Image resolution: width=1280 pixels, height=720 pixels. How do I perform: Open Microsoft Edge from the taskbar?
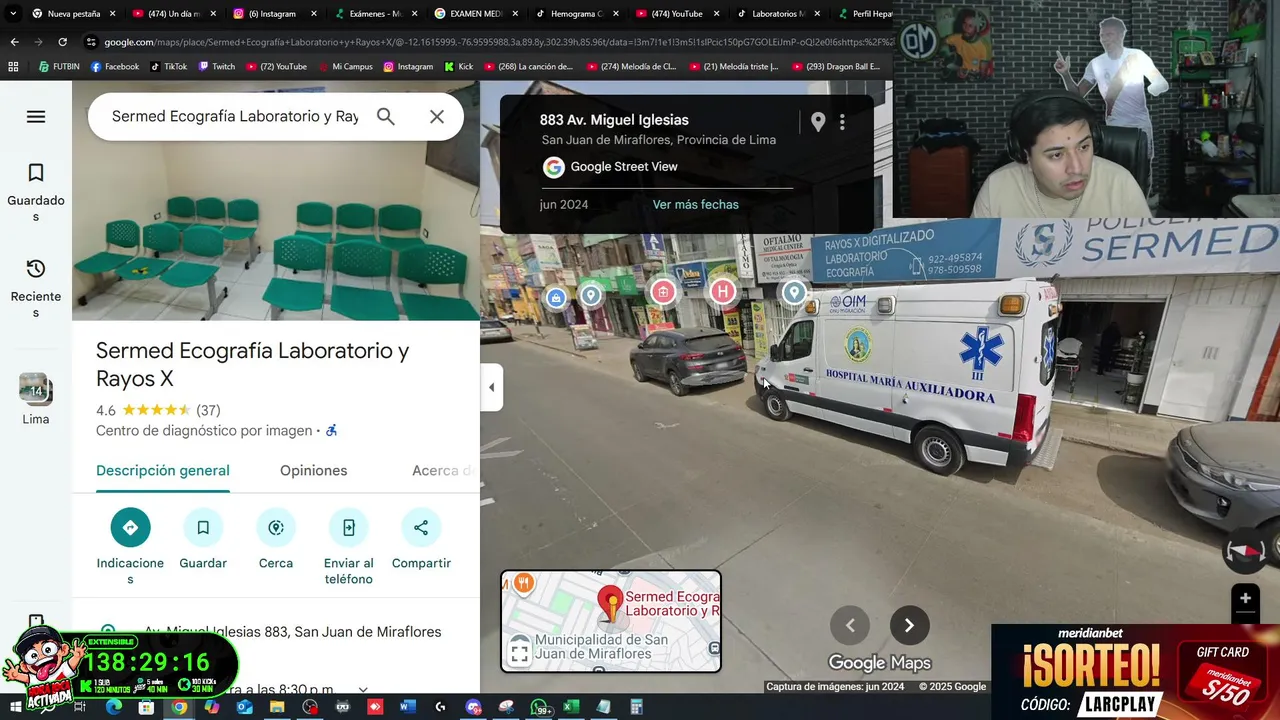(x=113, y=707)
